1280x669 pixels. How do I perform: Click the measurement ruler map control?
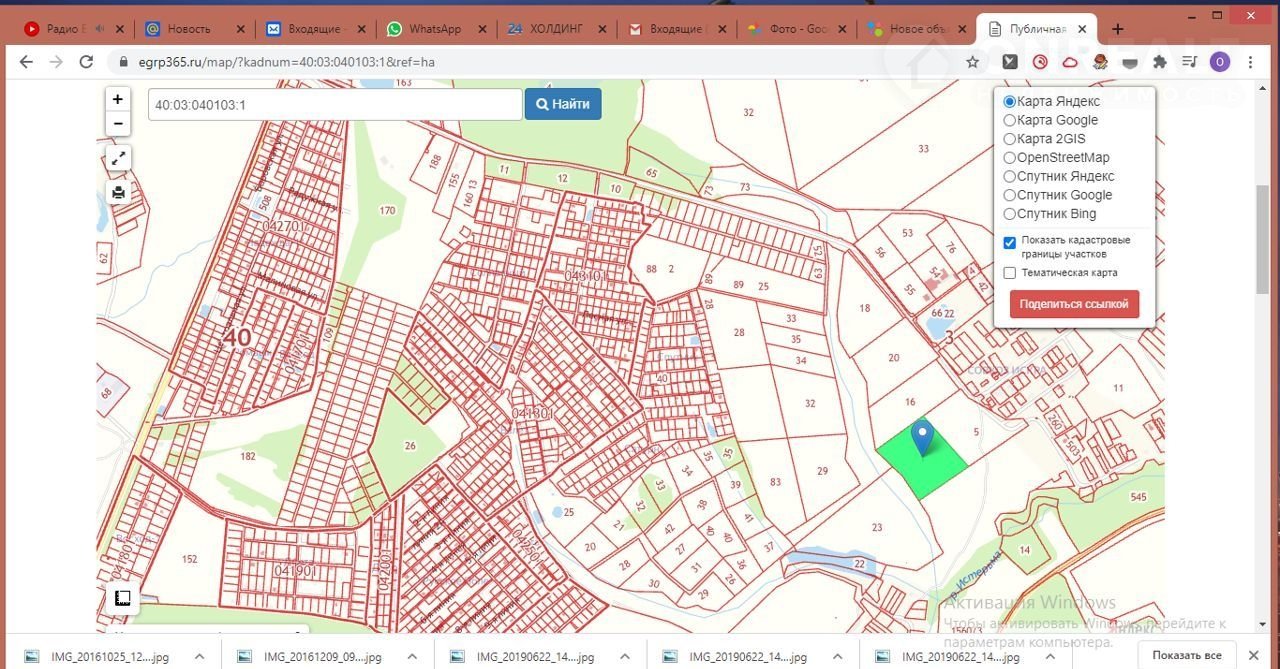[122, 598]
